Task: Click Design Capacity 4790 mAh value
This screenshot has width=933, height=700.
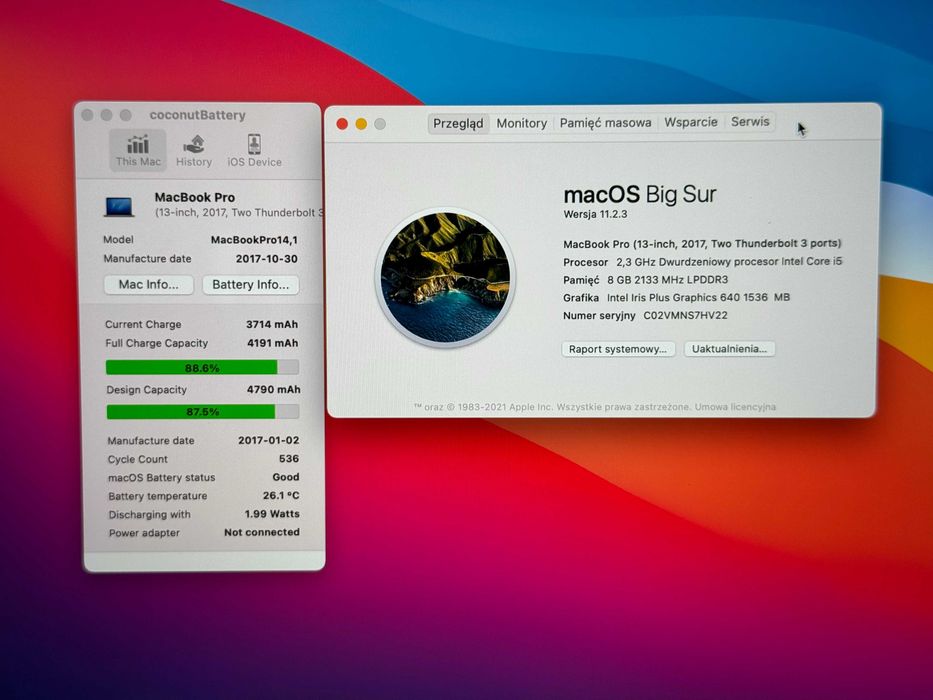Action: pos(274,389)
